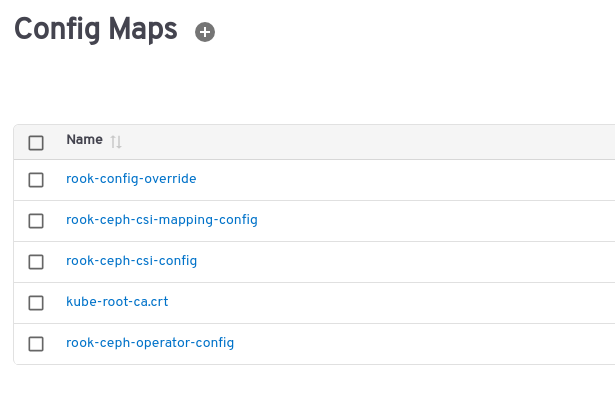
Task: View the kube-root-ca.crt config map
Action: pyautogui.click(x=117, y=302)
